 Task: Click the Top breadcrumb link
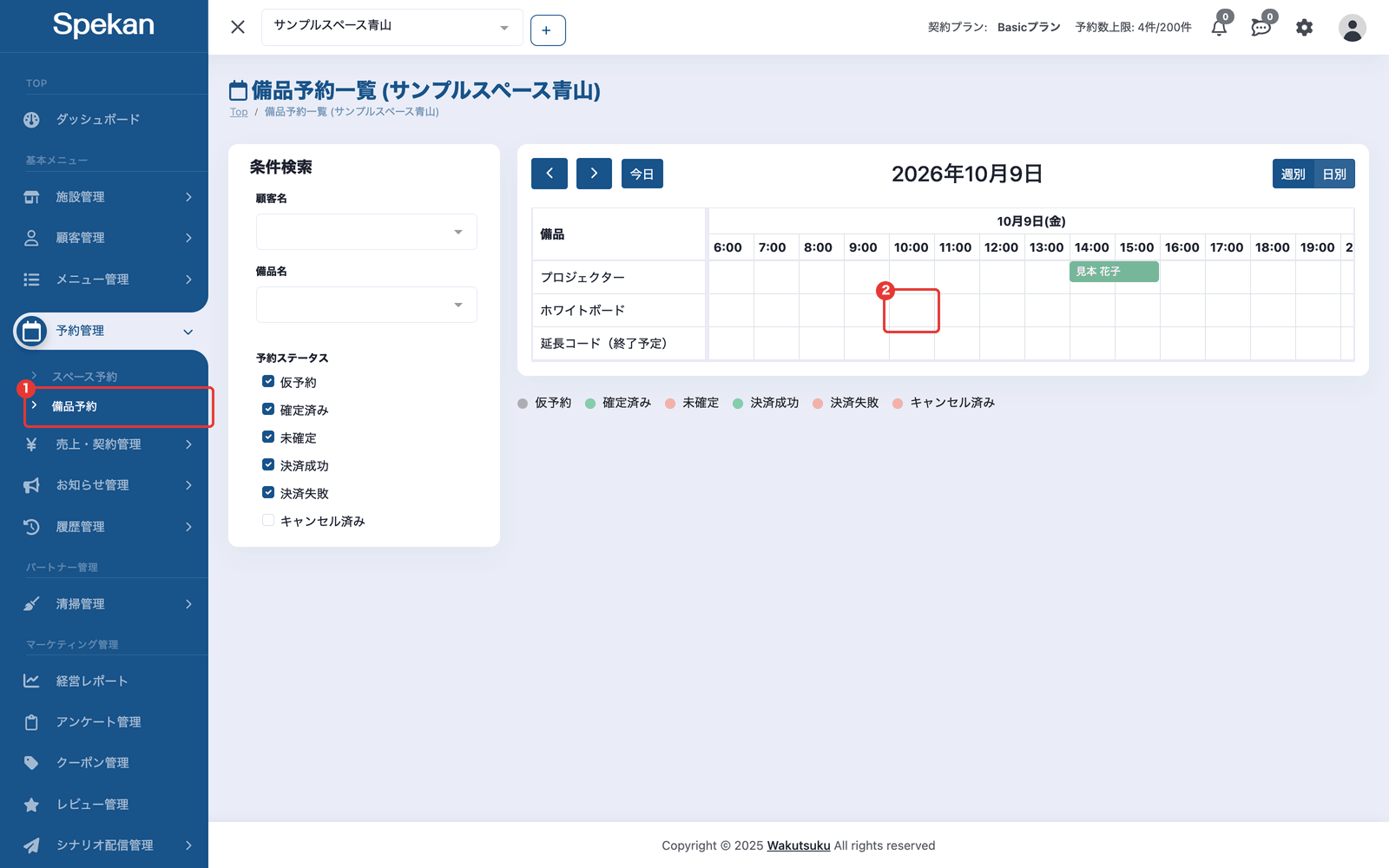click(239, 112)
